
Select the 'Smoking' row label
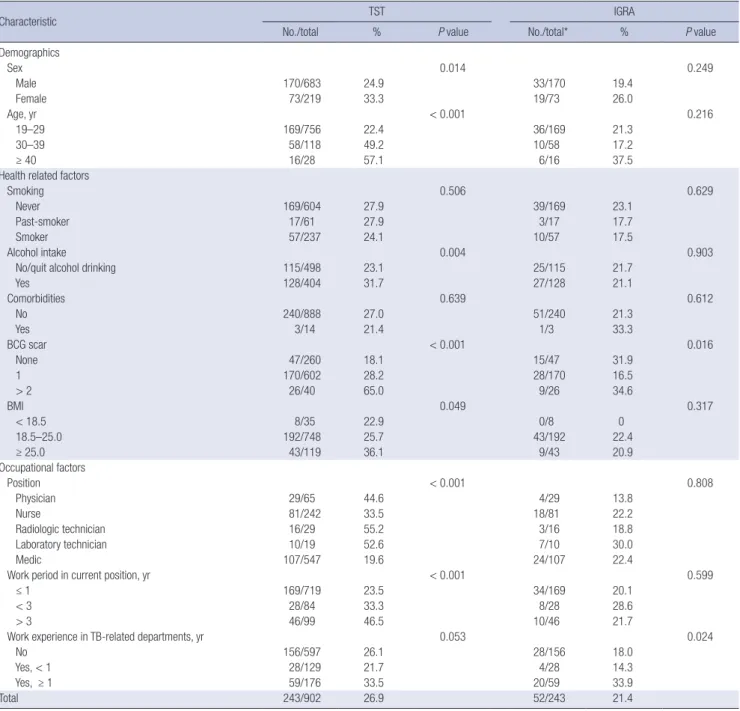(x=25, y=191)
